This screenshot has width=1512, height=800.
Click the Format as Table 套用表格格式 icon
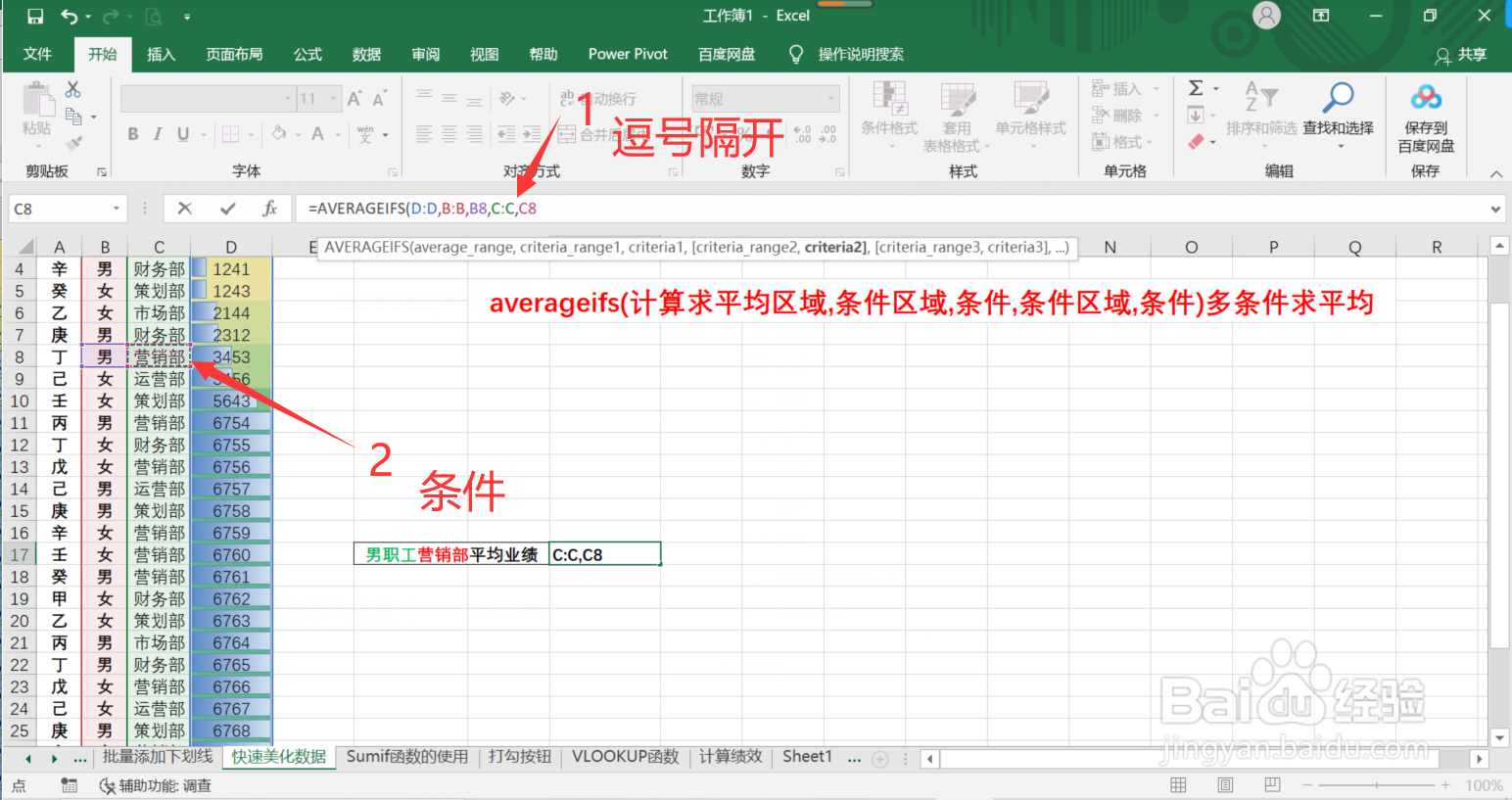957,100
